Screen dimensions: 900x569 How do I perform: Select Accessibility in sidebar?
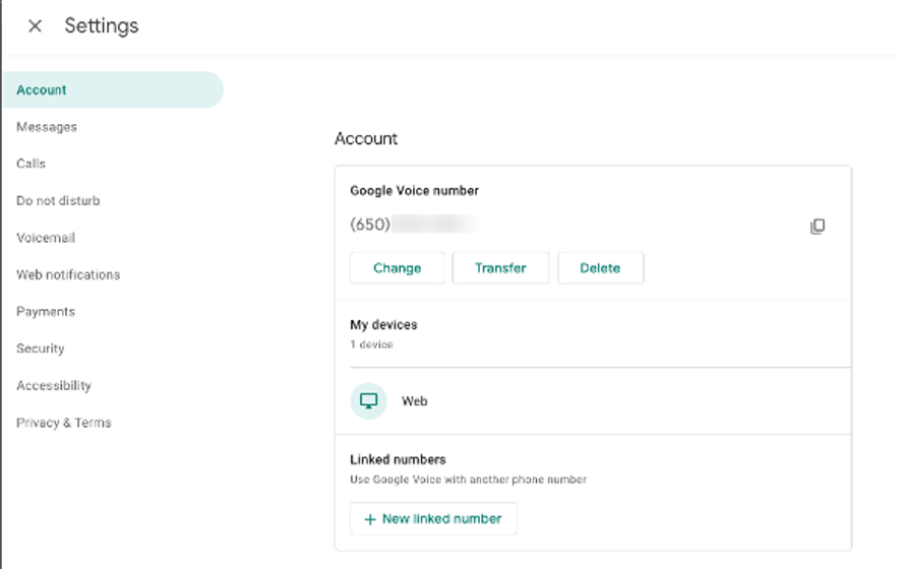click(54, 386)
